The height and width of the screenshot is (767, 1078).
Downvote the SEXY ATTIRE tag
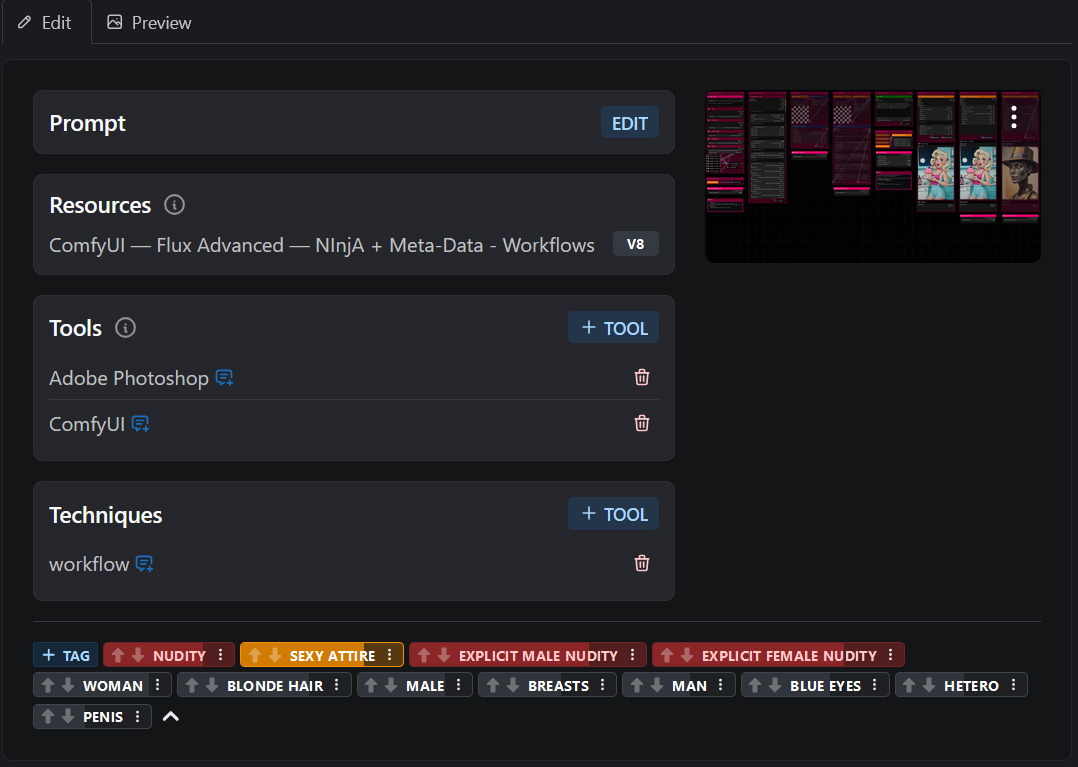[275, 656]
